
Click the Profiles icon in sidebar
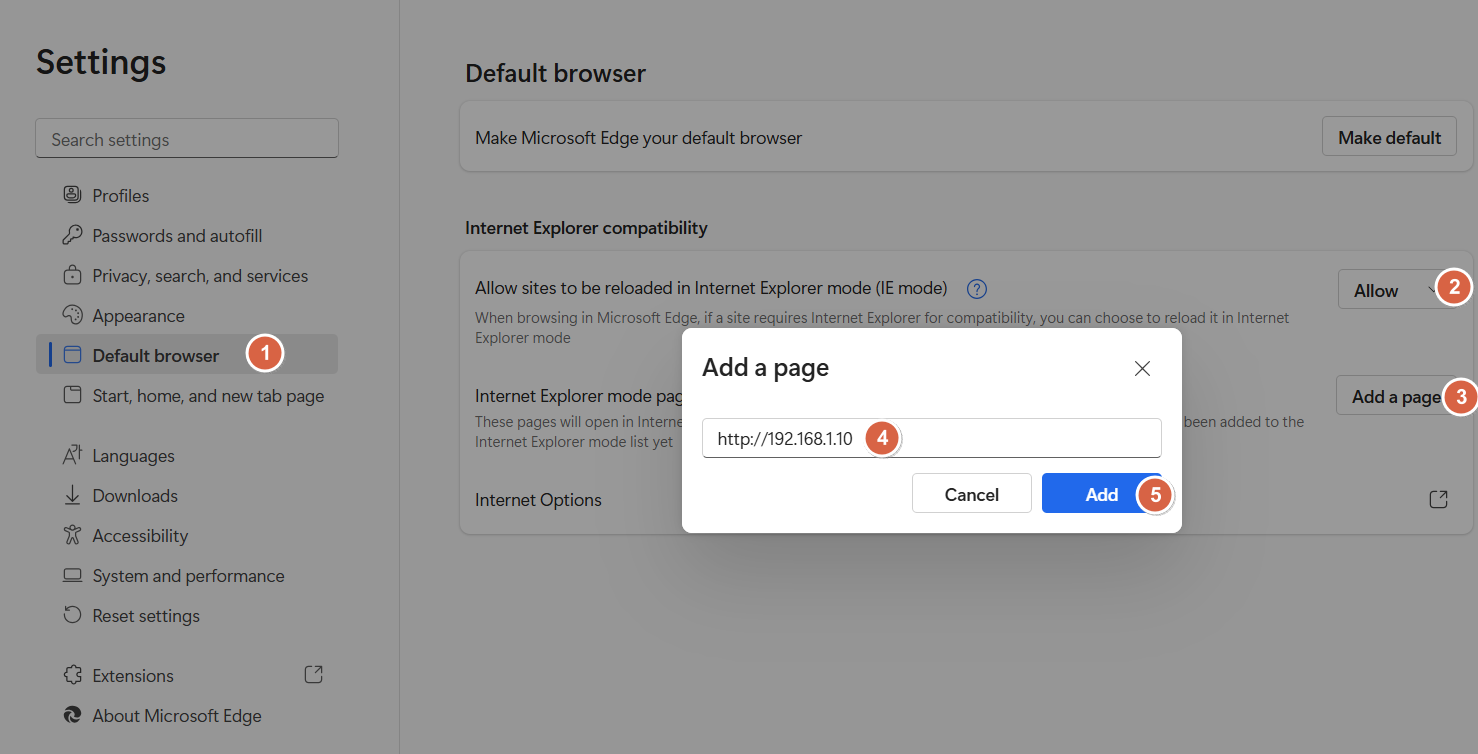(x=72, y=195)
